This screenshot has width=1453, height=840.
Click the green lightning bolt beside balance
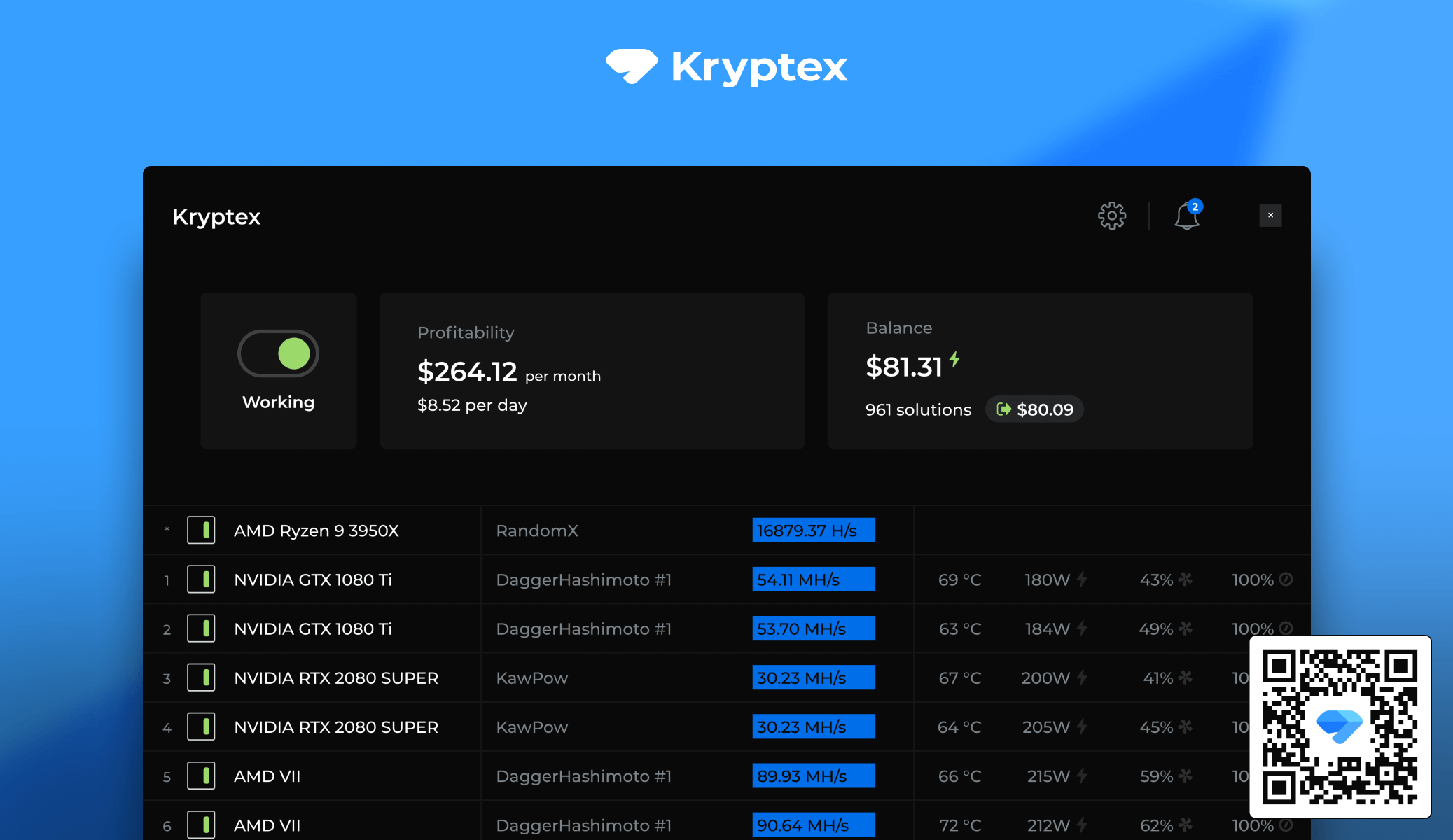(954, 360)
